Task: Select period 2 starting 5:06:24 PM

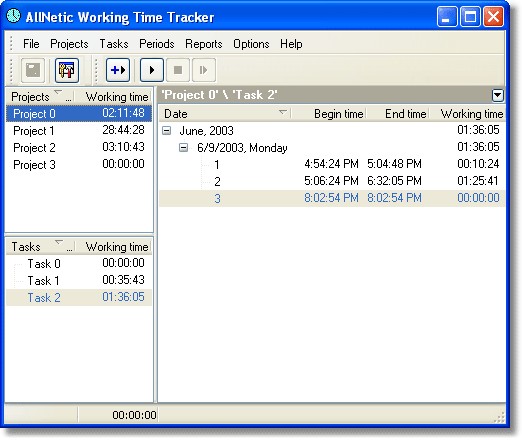Action: tap(332, 181)
